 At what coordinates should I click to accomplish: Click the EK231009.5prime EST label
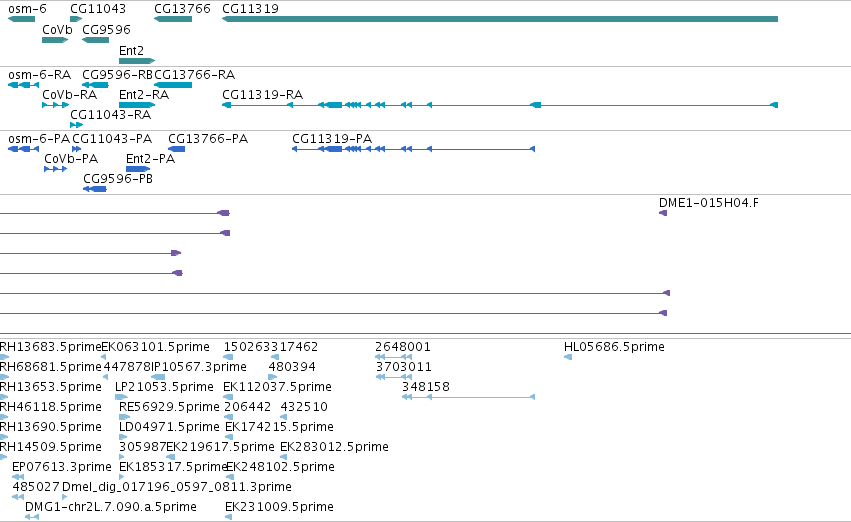280,507
